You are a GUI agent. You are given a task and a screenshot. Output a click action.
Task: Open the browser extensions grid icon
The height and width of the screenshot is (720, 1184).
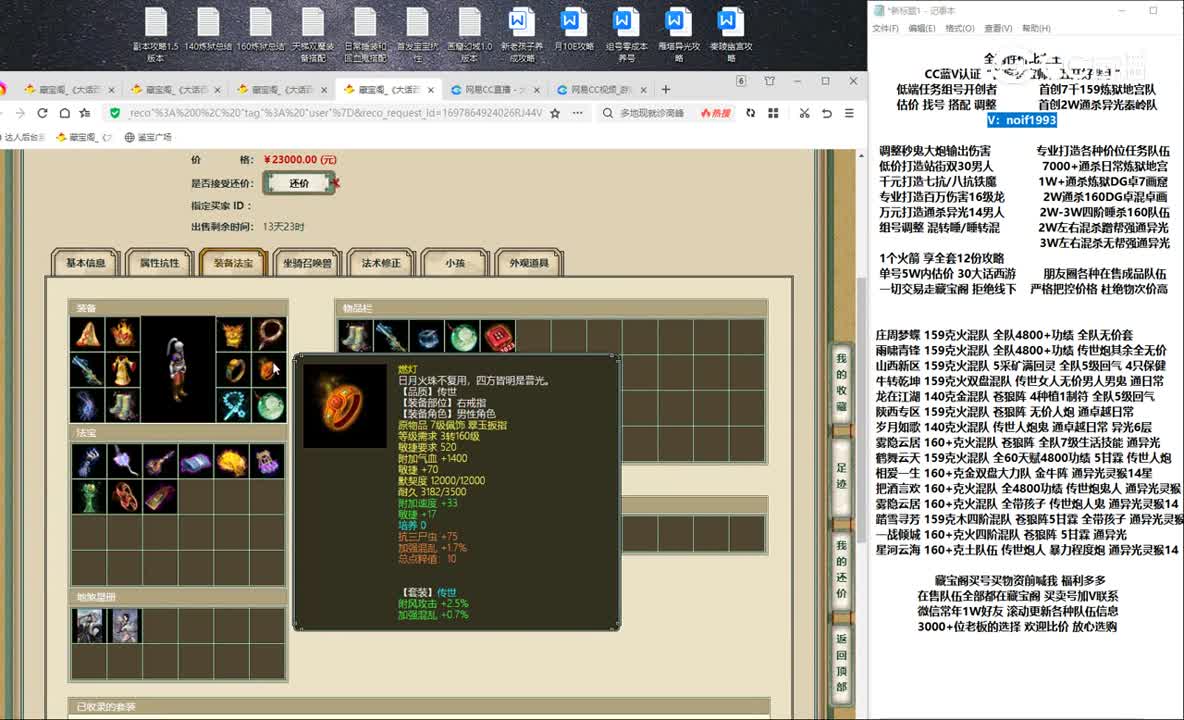point(773,113)
